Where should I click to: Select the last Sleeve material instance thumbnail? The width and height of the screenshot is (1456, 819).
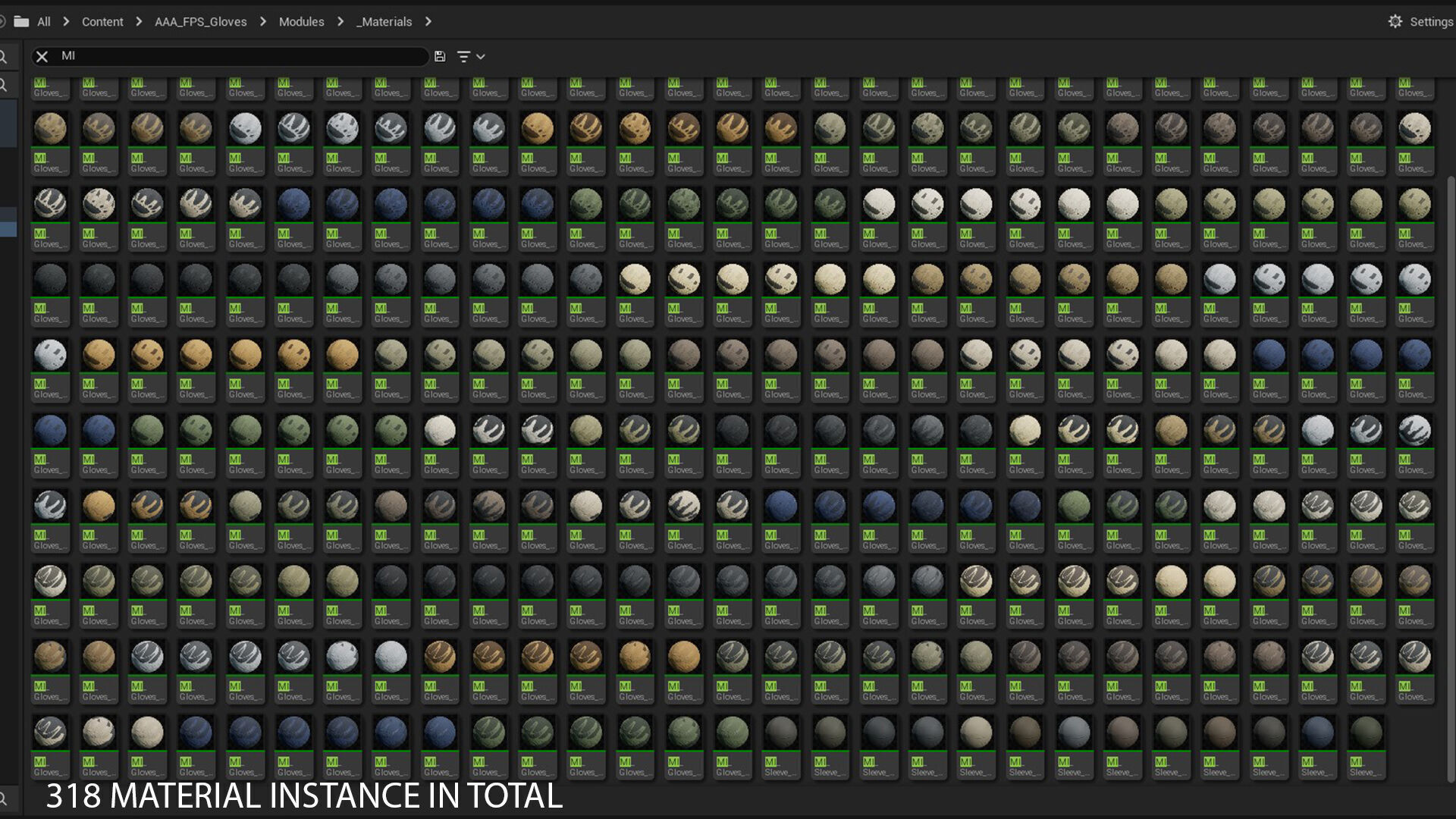click(1366, 733)
